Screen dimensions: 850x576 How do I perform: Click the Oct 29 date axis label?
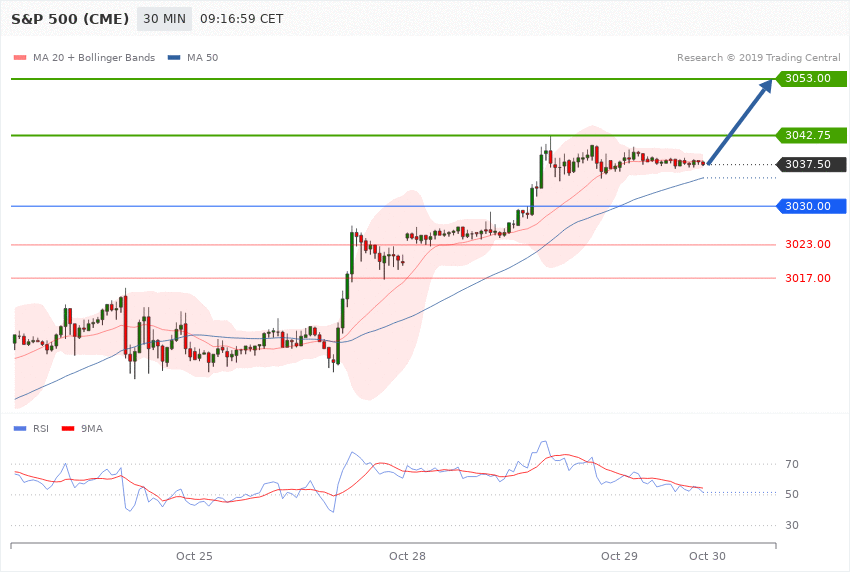click(619, 556)
